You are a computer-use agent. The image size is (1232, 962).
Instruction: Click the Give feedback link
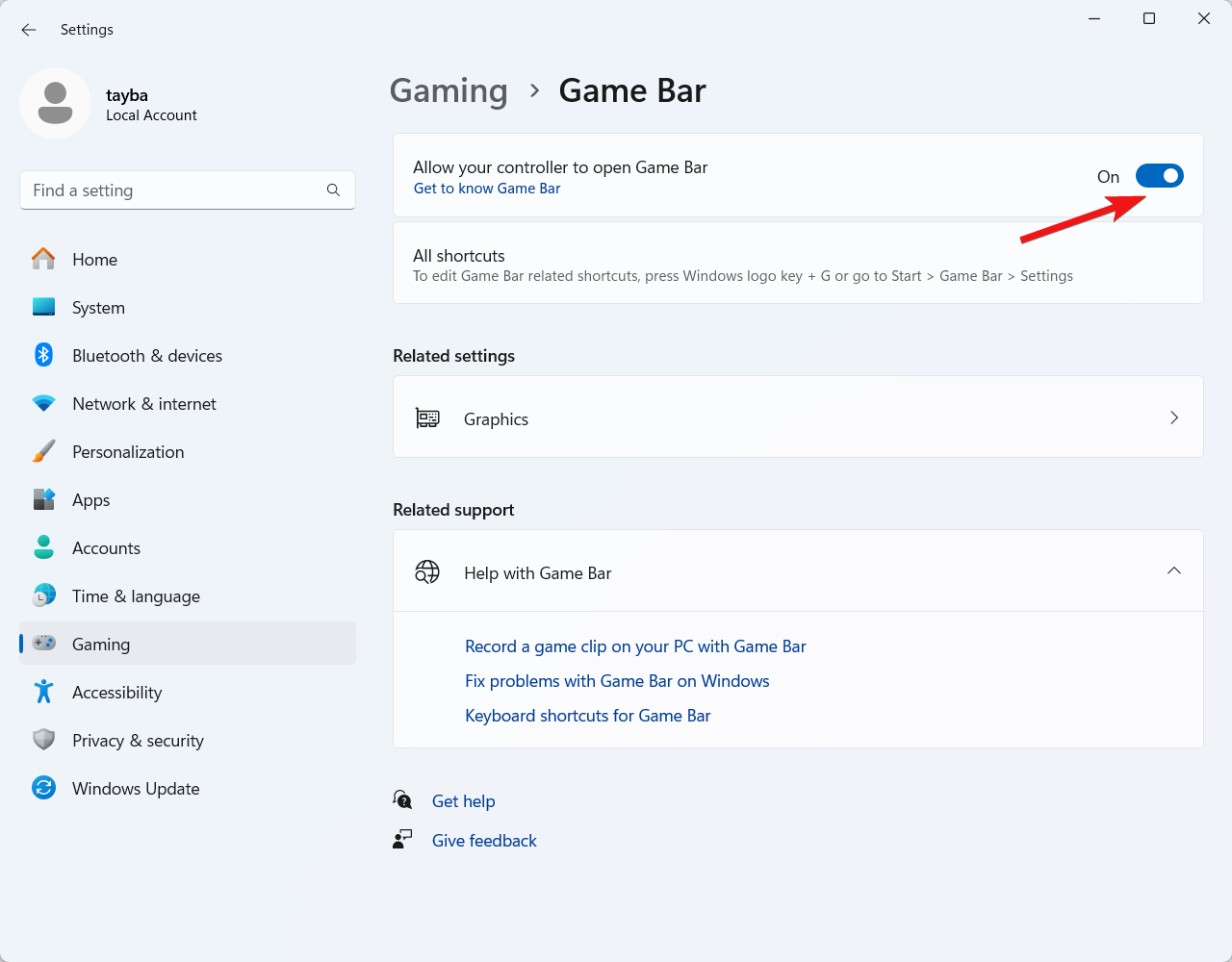click(484, 841)
